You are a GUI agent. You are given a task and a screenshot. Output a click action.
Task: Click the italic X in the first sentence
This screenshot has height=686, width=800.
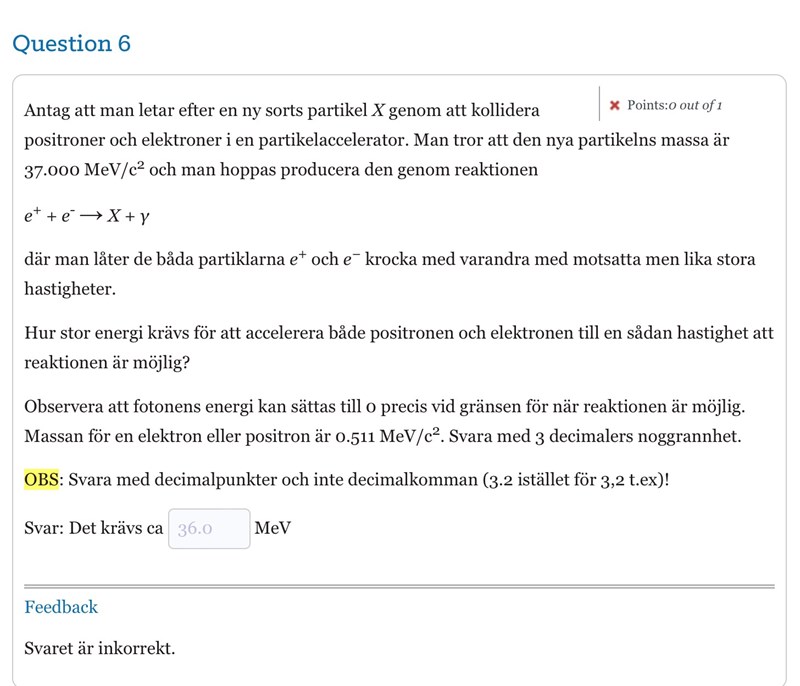(x=379, y=110)
